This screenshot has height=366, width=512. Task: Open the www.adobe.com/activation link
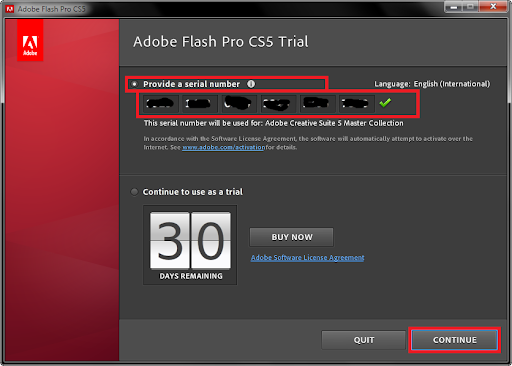(223, 147)
